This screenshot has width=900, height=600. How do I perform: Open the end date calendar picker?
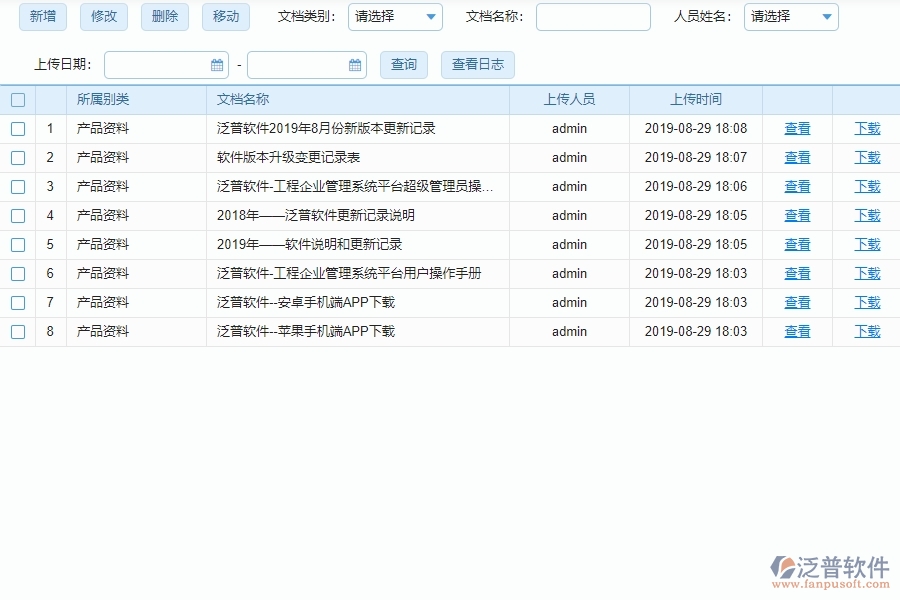tap(354, 64)
